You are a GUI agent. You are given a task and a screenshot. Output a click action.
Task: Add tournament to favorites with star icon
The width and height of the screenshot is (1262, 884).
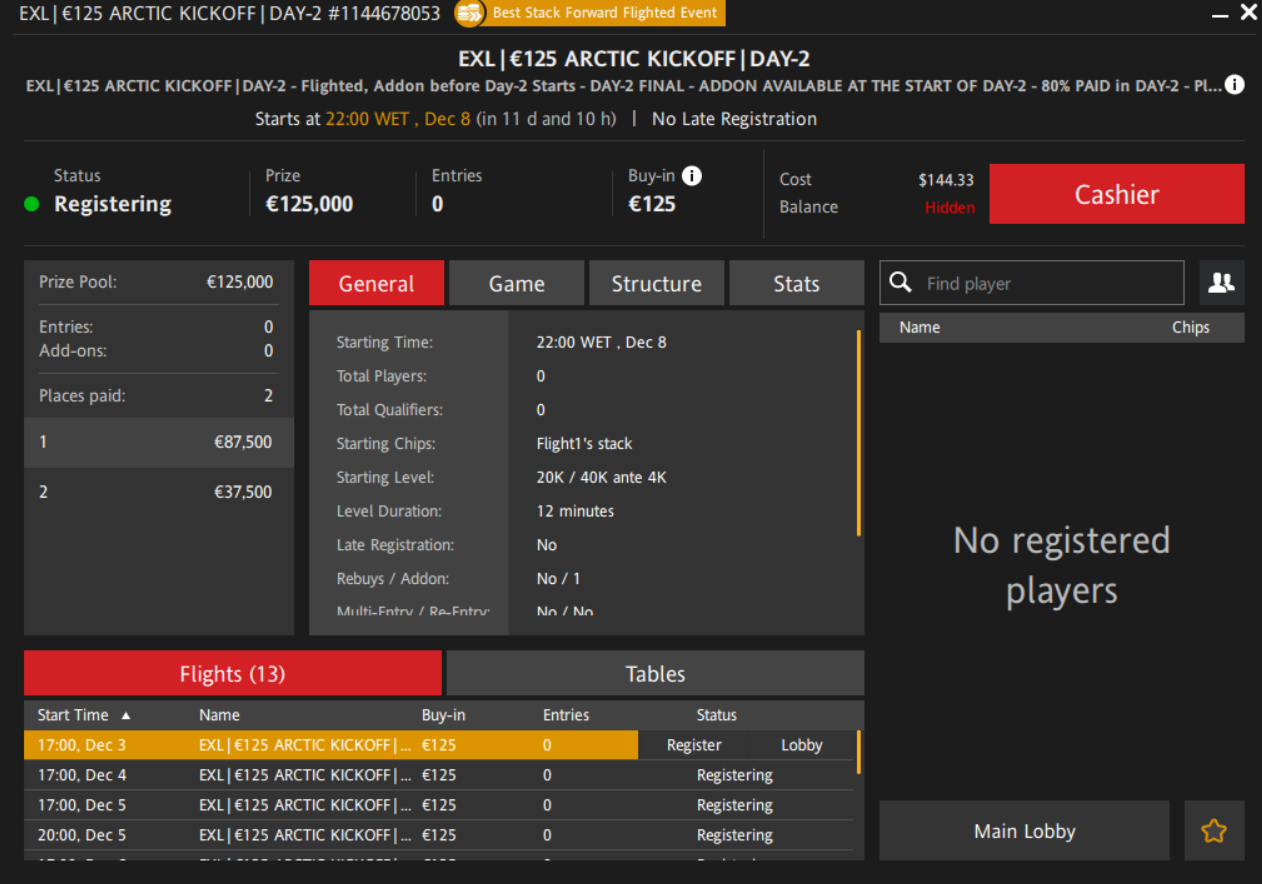pos(1214,831)
